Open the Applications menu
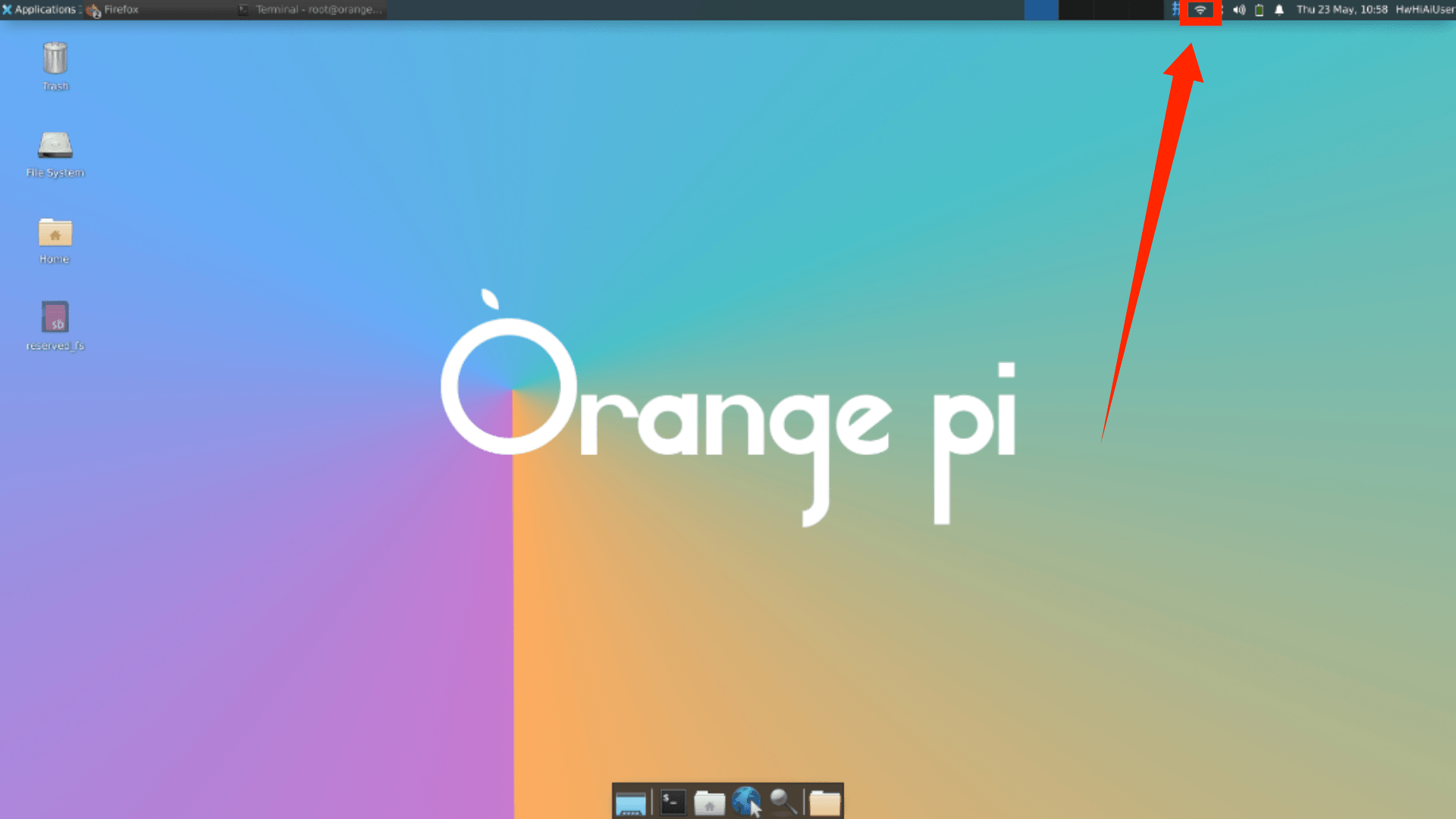This screenshot has width=1456, height=819. [39, 10]
